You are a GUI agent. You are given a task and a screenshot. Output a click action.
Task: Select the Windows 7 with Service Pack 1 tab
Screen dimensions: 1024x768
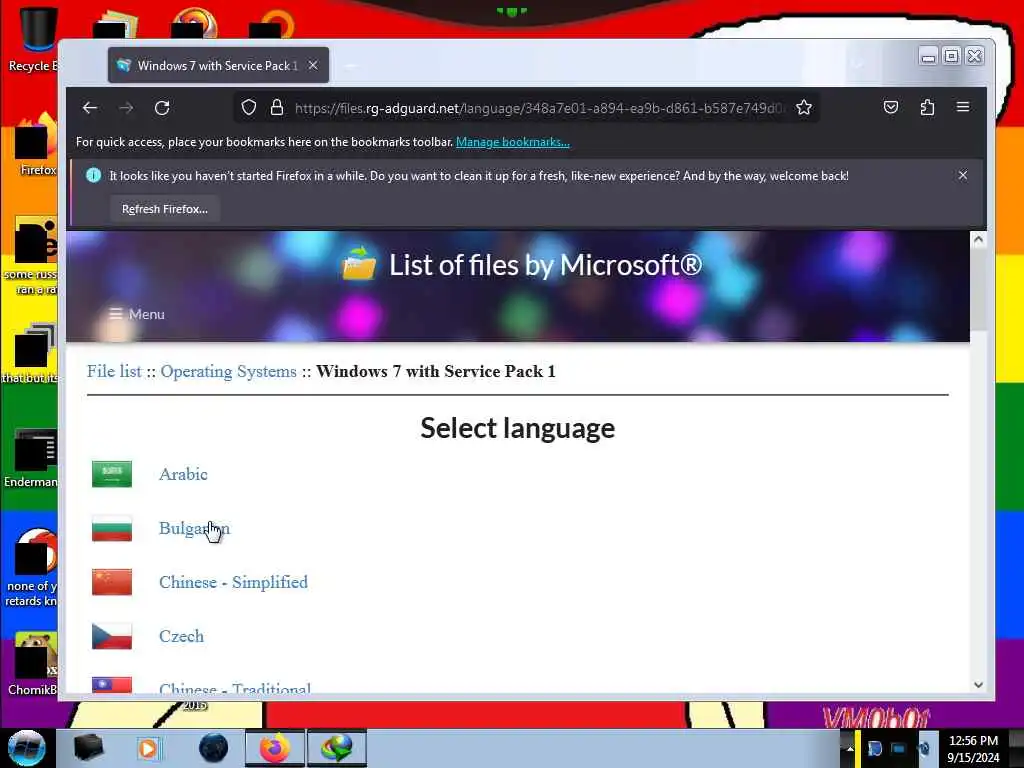coord(218,65)
